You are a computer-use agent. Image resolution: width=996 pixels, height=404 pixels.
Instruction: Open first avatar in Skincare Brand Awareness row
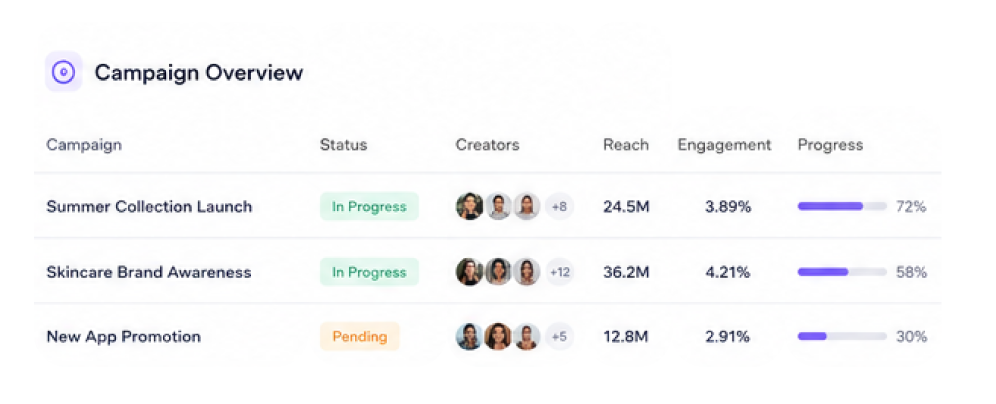(x=469, y=272)
